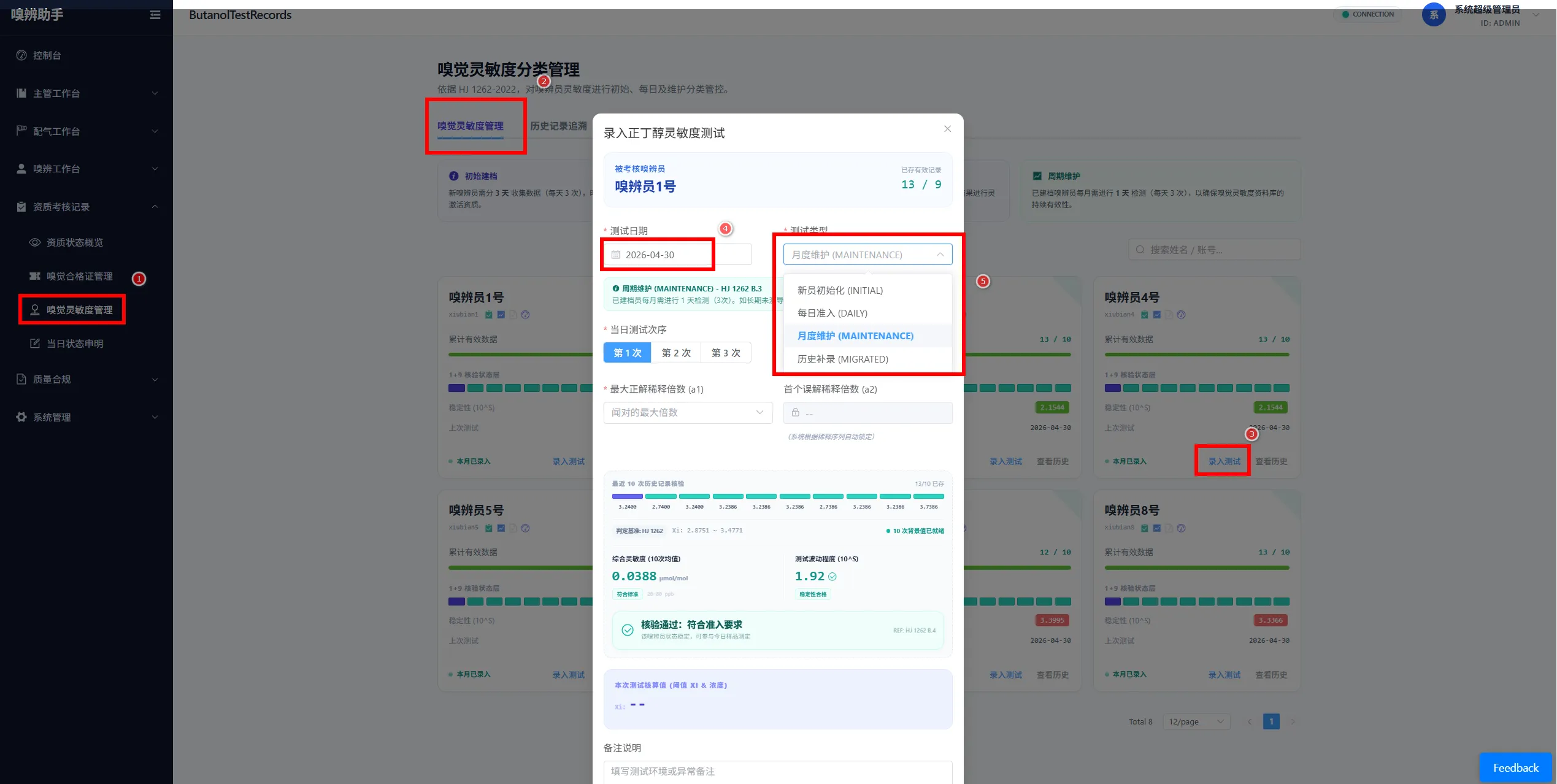Click 查看历史 on 嗅辨员8号 card
Image resolution: width=1557 pixels, height=784 pixels.
point(1271,675)
